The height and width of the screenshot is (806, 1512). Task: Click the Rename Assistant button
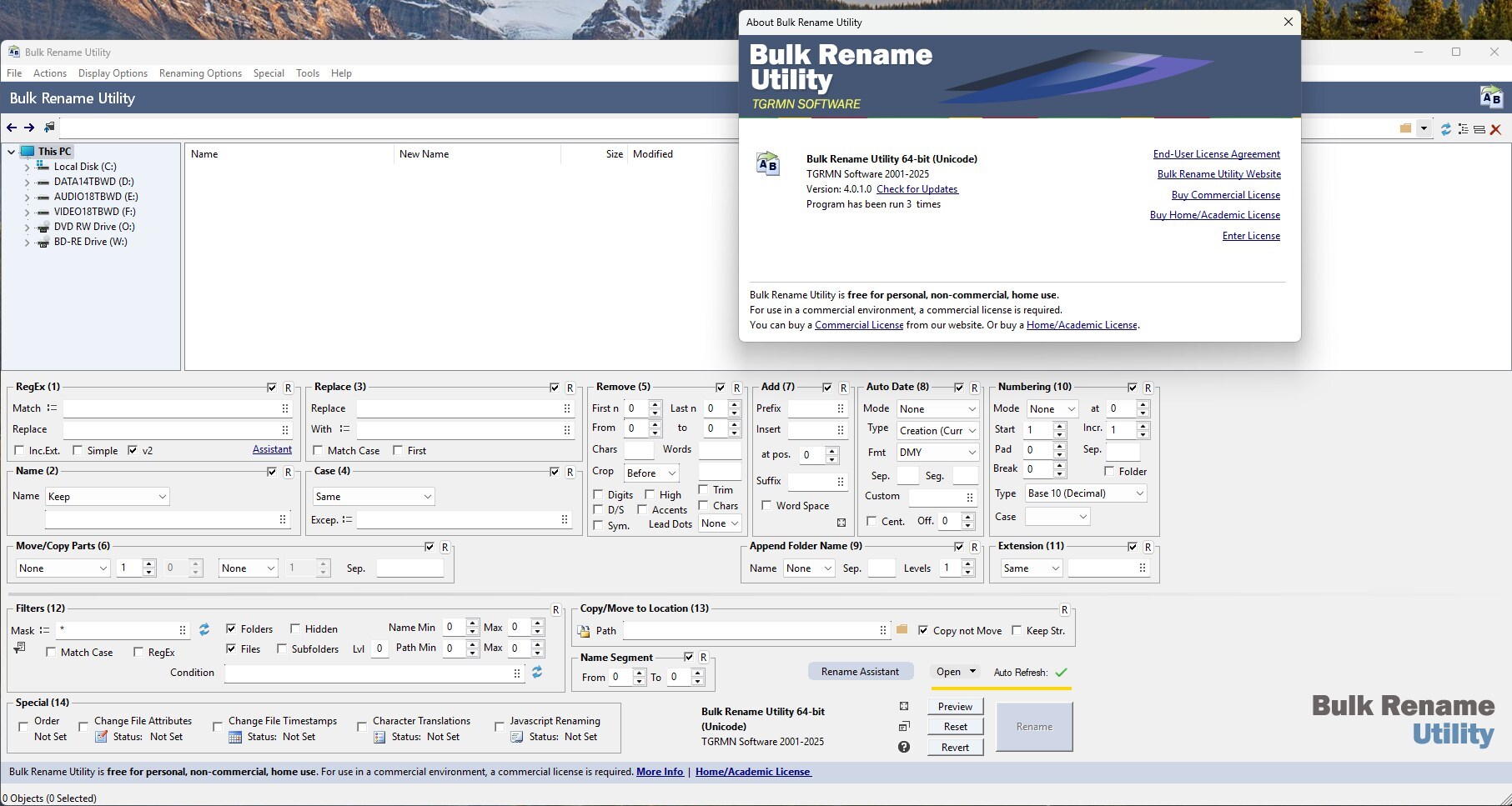coord(860,672)
